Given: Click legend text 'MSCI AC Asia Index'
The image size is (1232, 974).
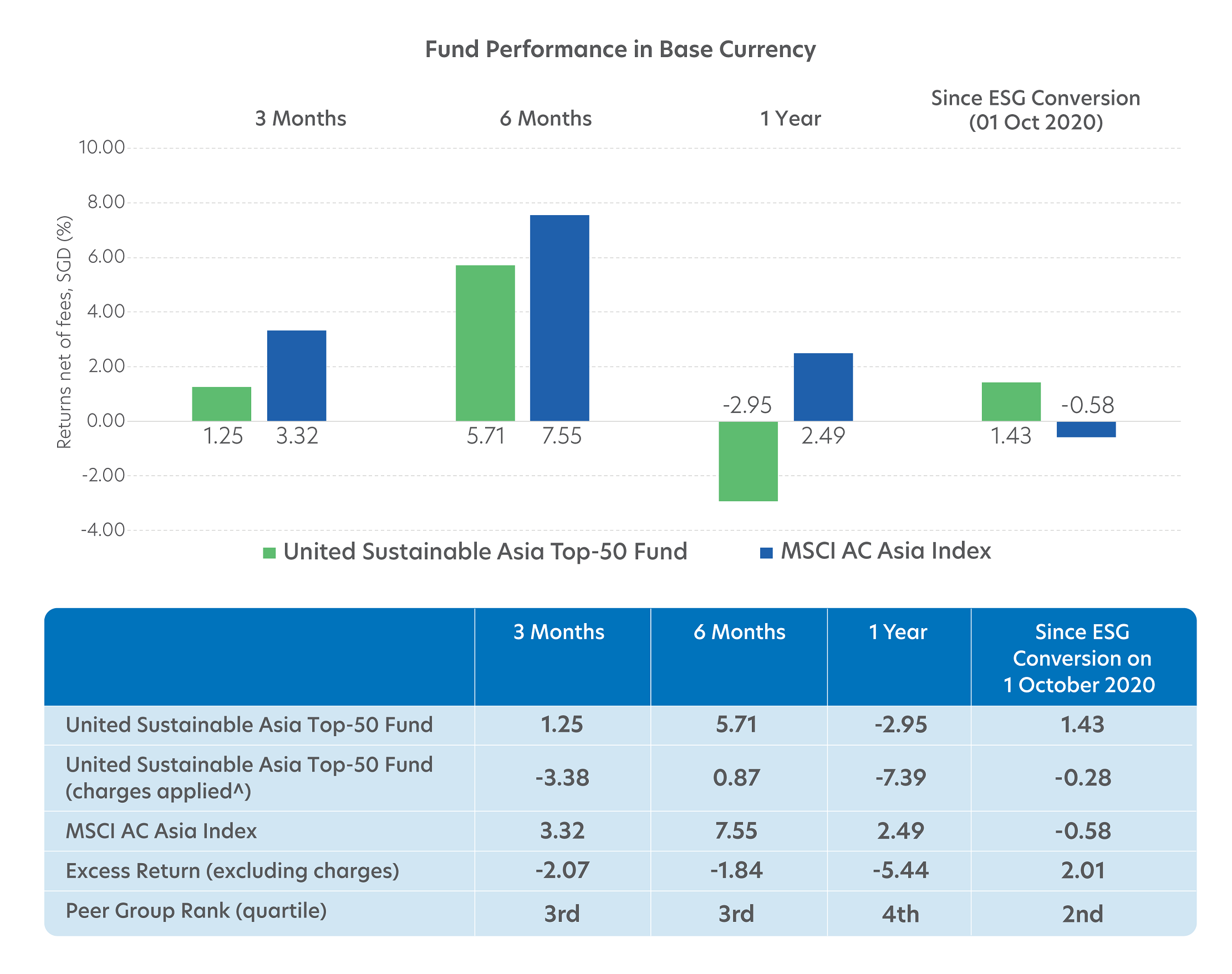Looking at the screenshot, I should click(886, 551).
